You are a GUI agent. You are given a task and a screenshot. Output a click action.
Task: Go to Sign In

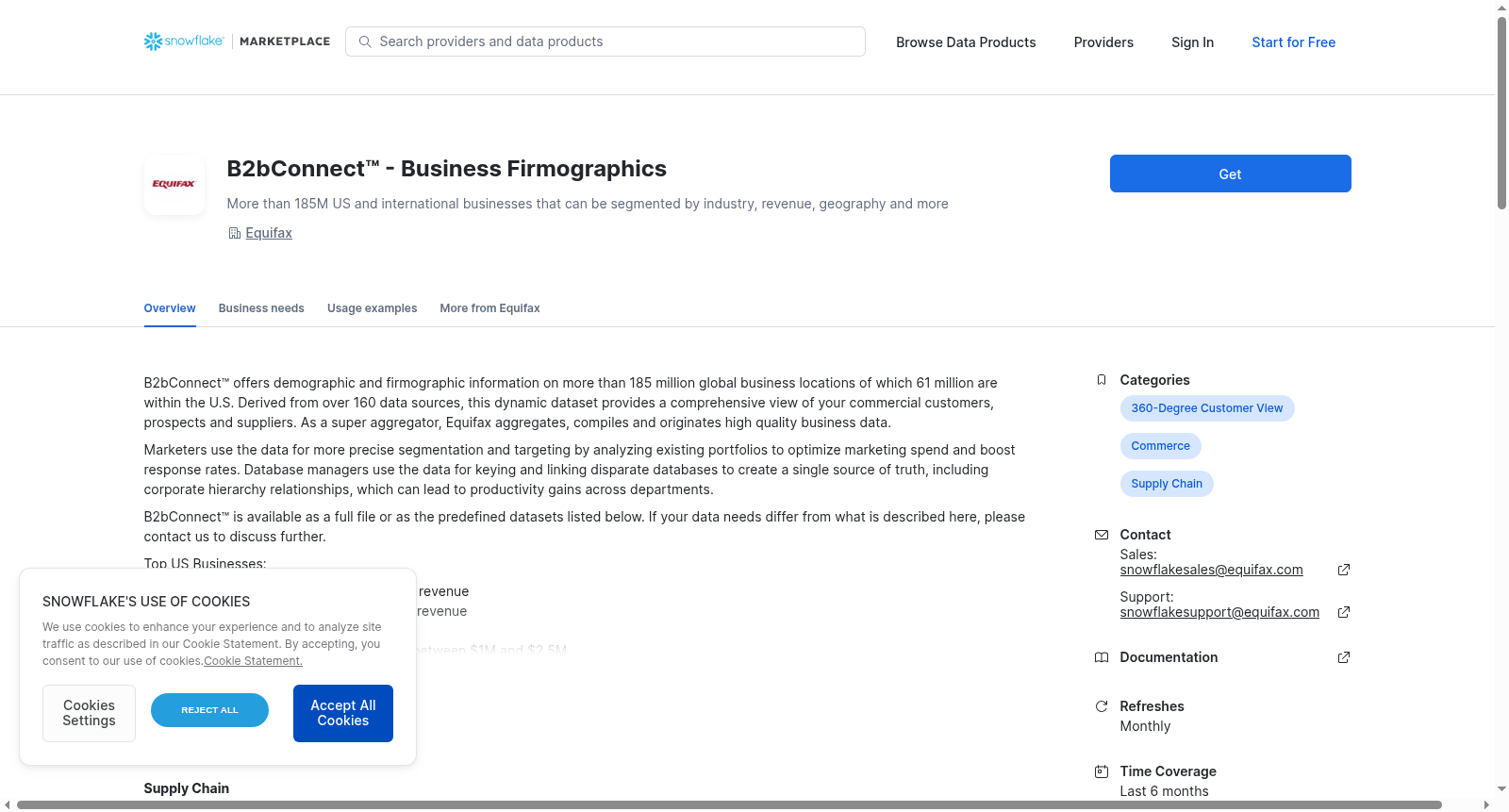1192,42
